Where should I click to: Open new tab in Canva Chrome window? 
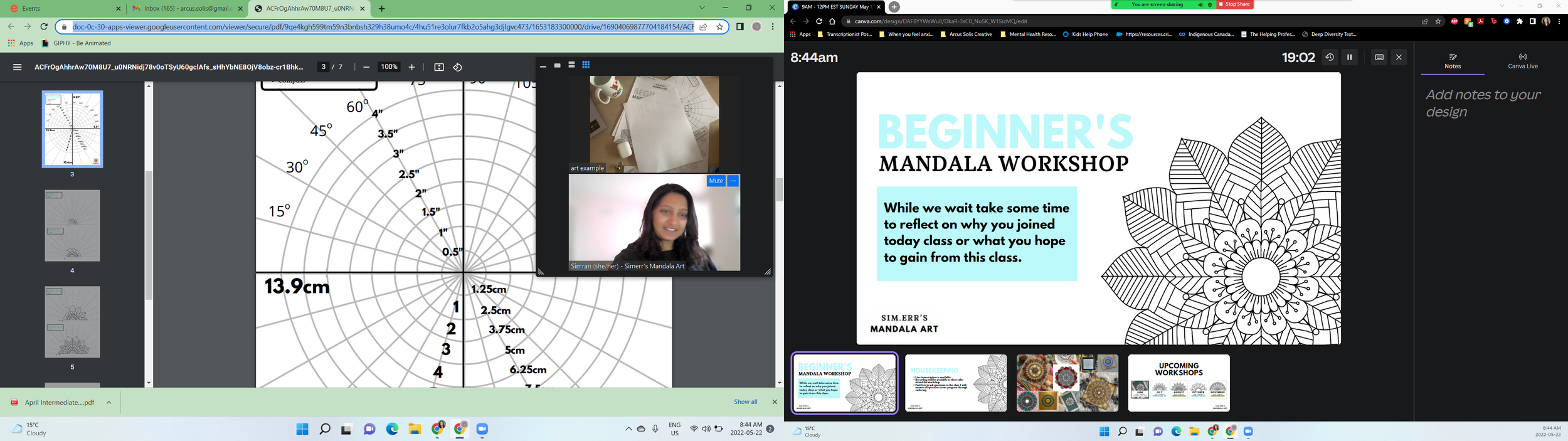894,6
